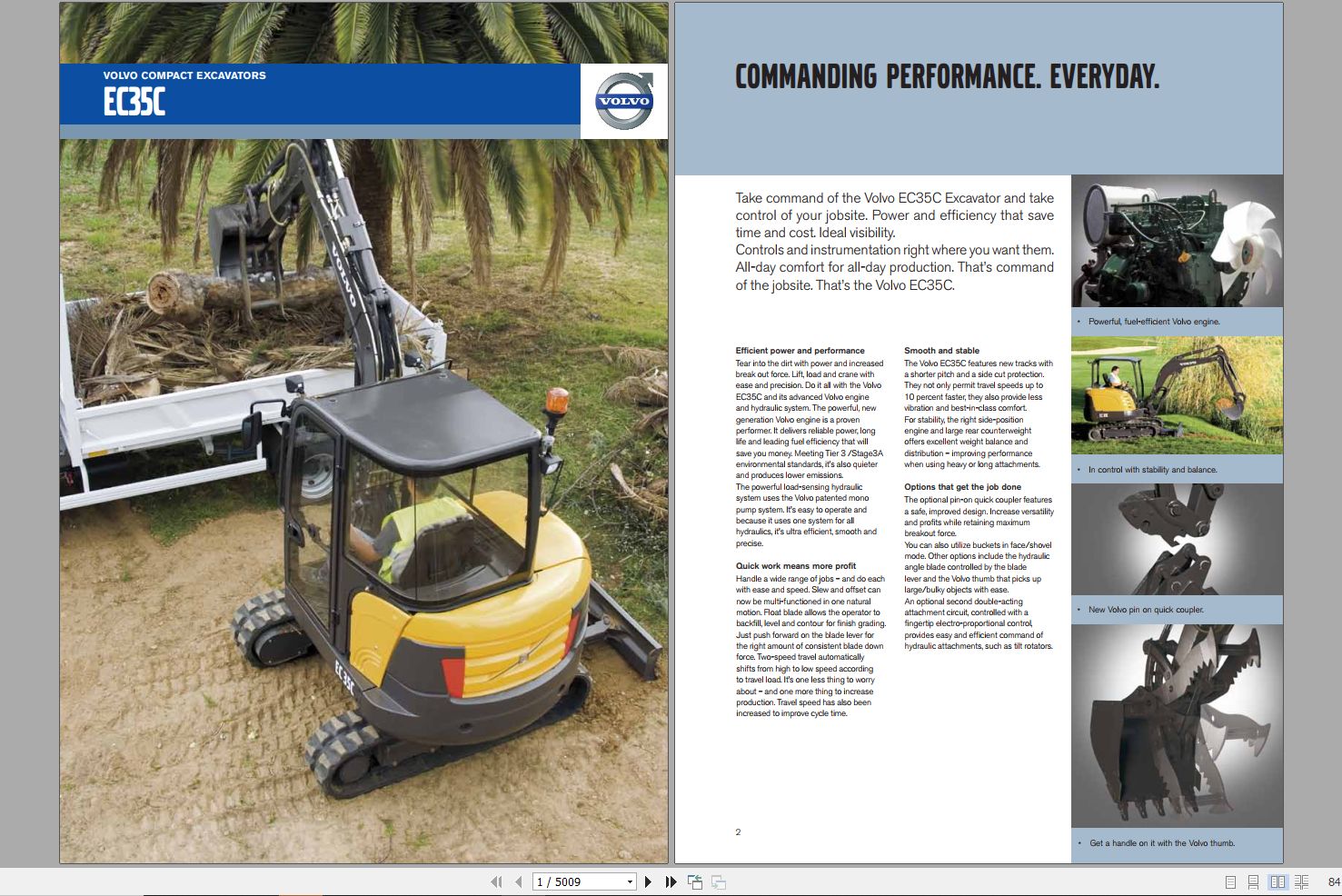This screenshot has width=1342, height=896.
Task: Click the zoom value 84
Action: coord(1334,881)
